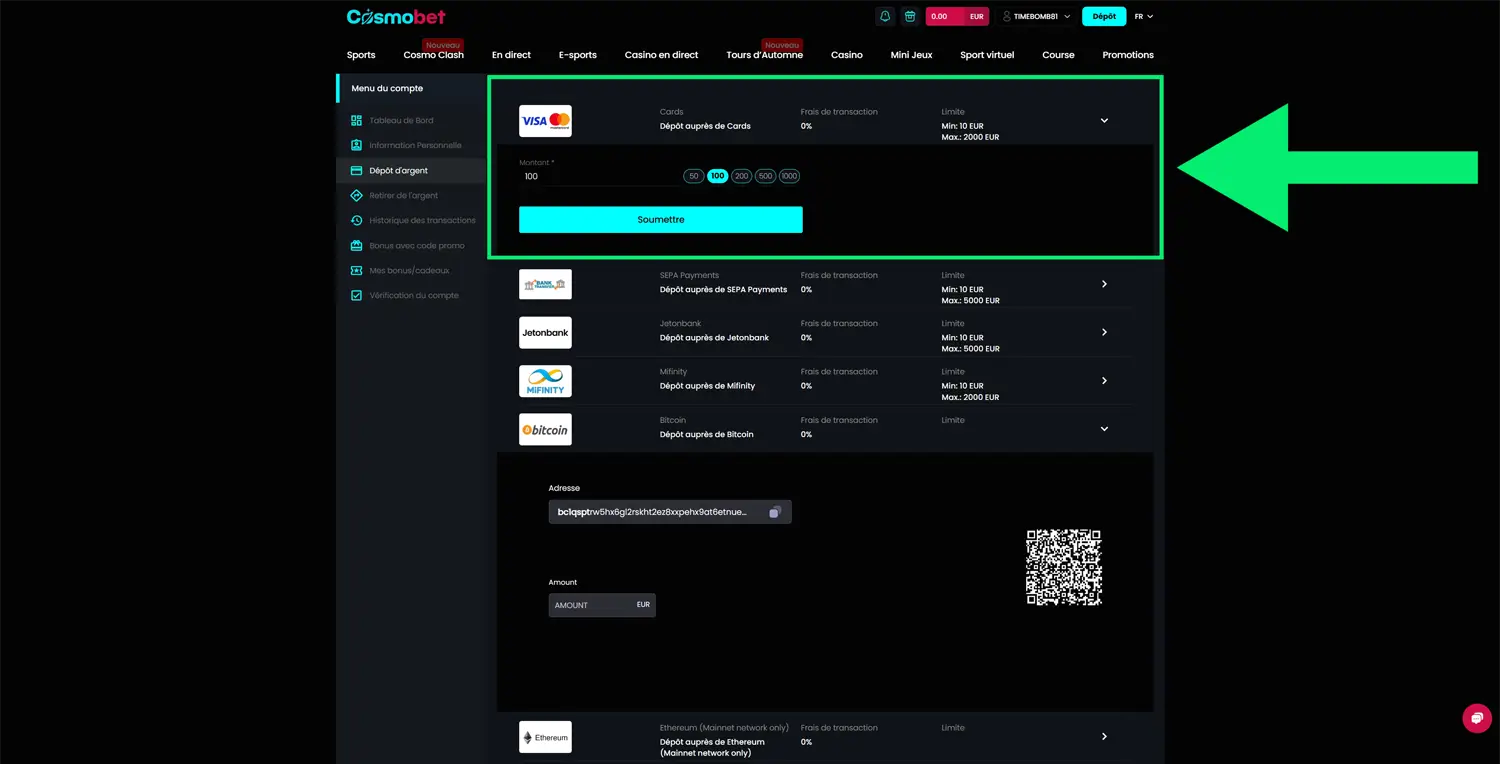Image resolution: width=1500 pixels, height=764 pixels.
Task: Click the Mifinity payment logo
Action: [545, 381]
